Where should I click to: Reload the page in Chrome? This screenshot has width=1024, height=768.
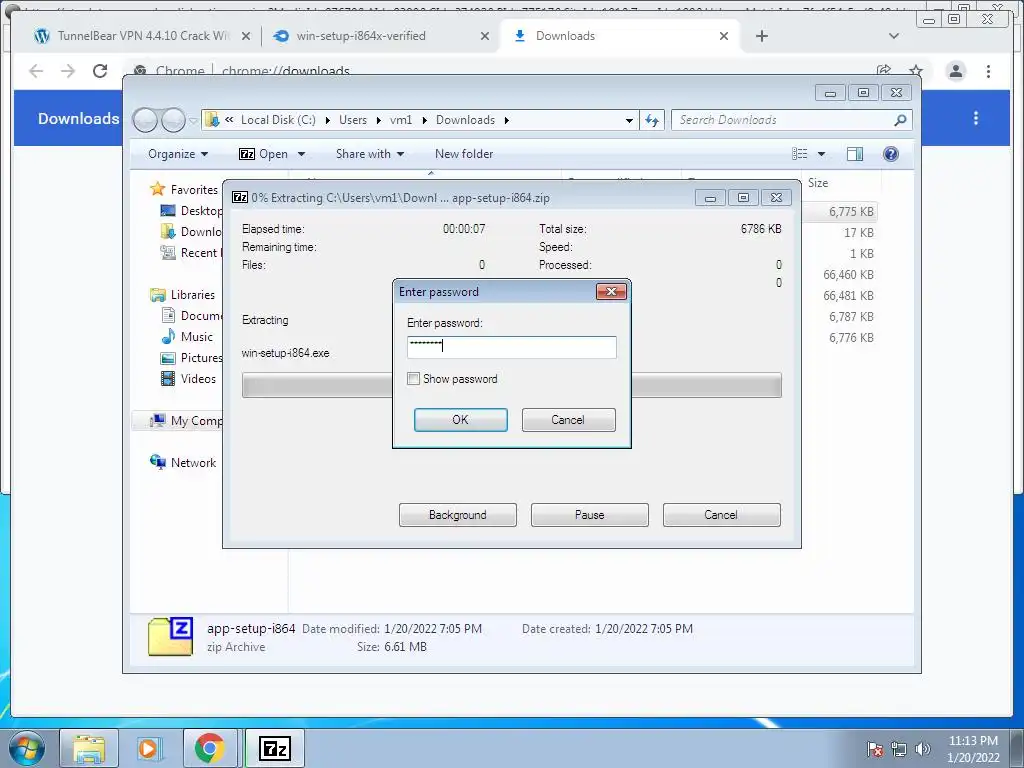tap(100, 71)
